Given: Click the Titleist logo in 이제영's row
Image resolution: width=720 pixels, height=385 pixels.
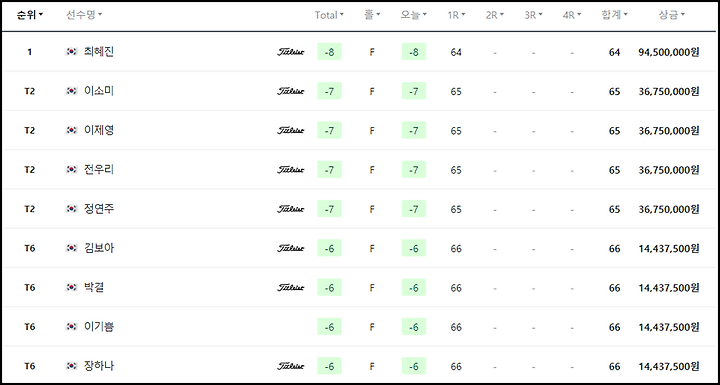Looking at the screenshot, I should coord(290,130).
